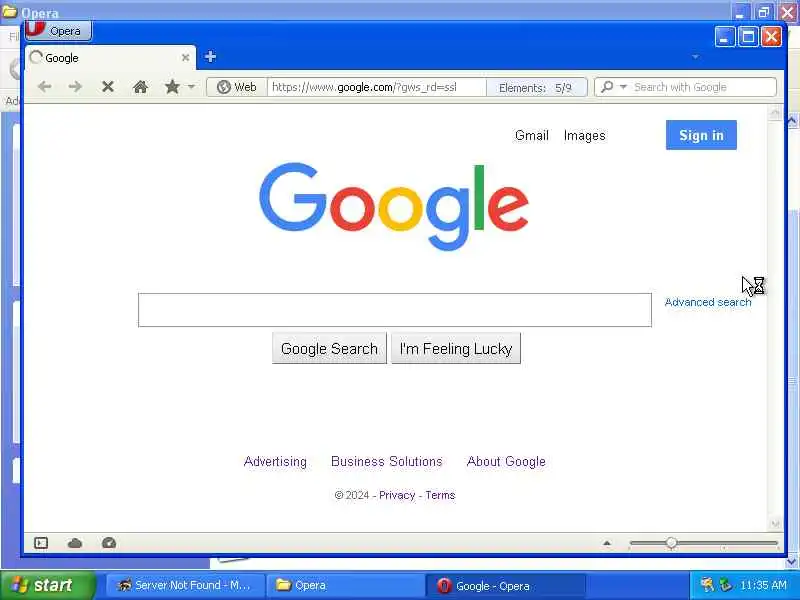Open the closed tabs dropdown arrow

pyautogui.click(x=695, y=57)
